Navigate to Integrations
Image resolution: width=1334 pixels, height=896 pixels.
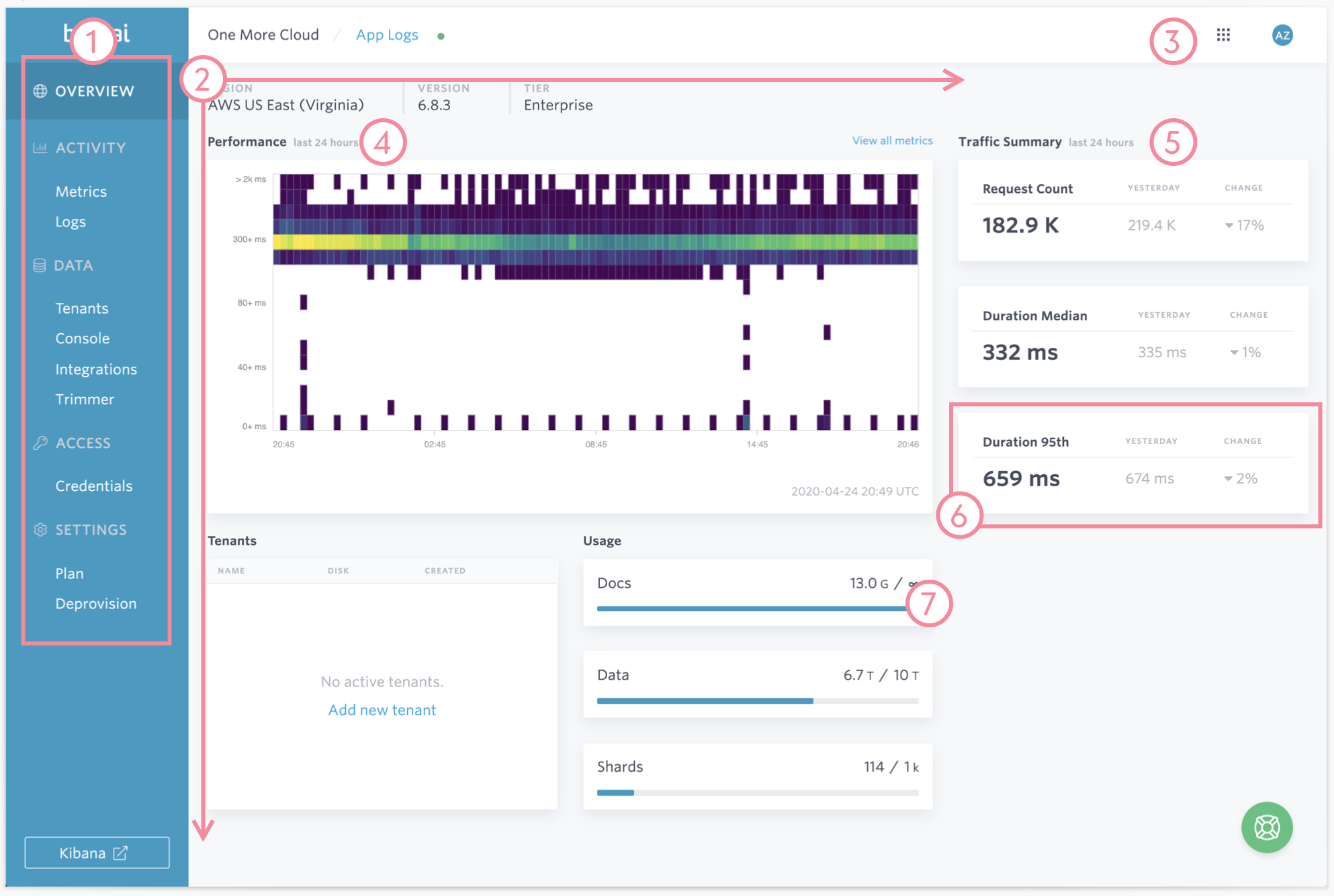click(96, 369)
